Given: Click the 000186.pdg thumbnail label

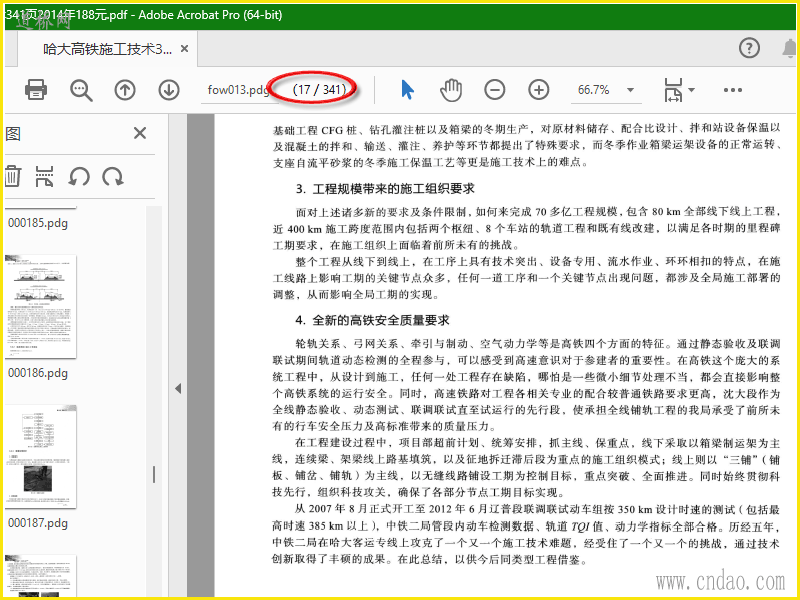Looking at the screenshot, I should point(38,373).
